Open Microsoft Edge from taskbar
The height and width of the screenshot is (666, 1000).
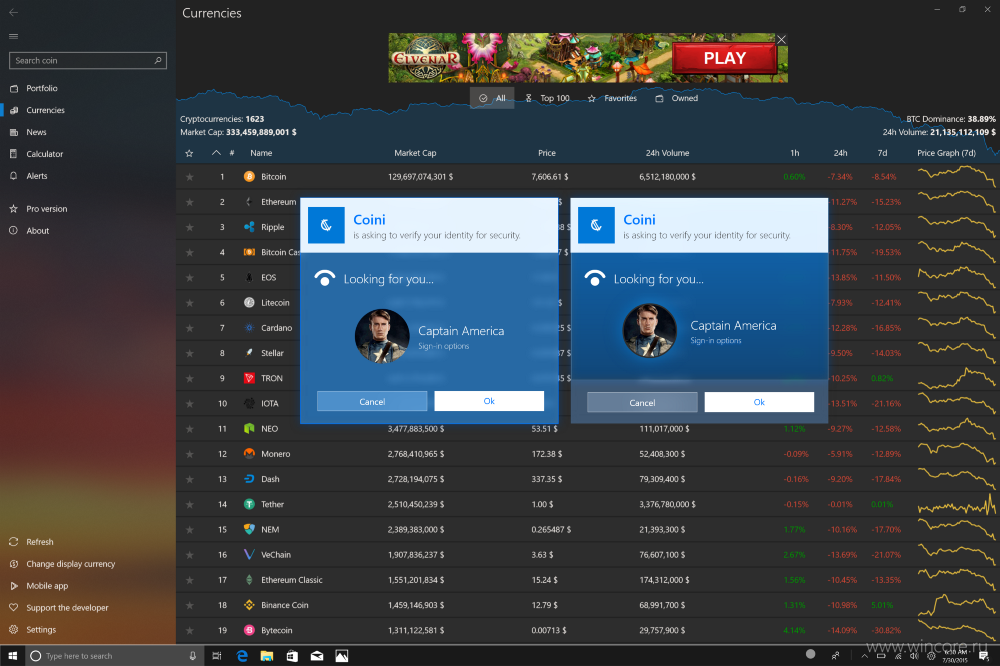click(242, 656)
